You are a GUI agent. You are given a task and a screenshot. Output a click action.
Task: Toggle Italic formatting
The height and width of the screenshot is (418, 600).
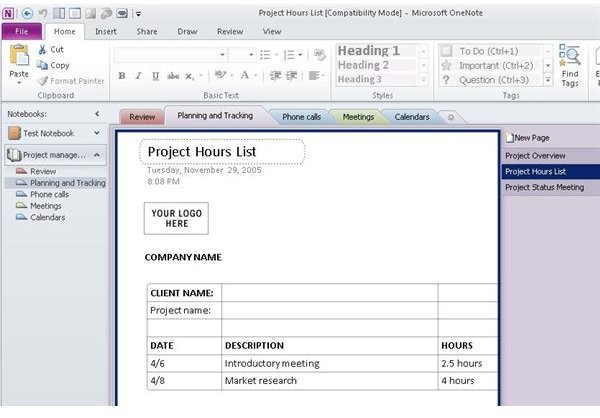(x=139, y=76)
